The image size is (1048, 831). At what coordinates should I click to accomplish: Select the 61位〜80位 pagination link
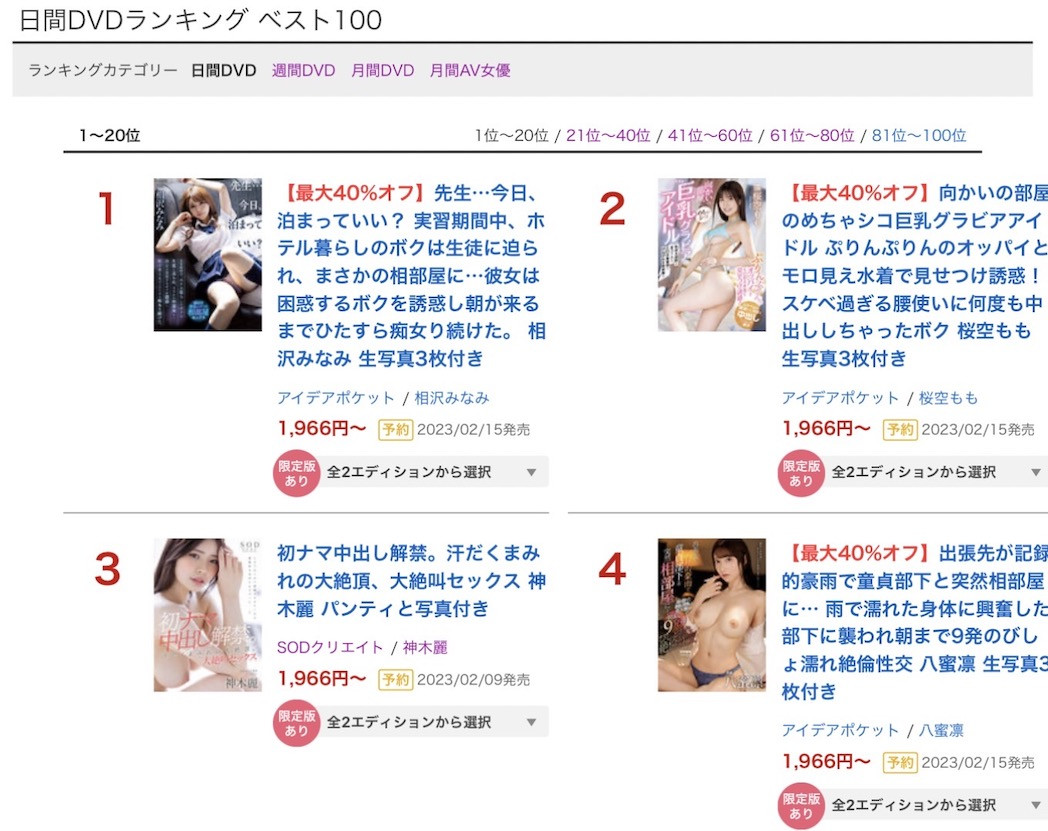812,136
